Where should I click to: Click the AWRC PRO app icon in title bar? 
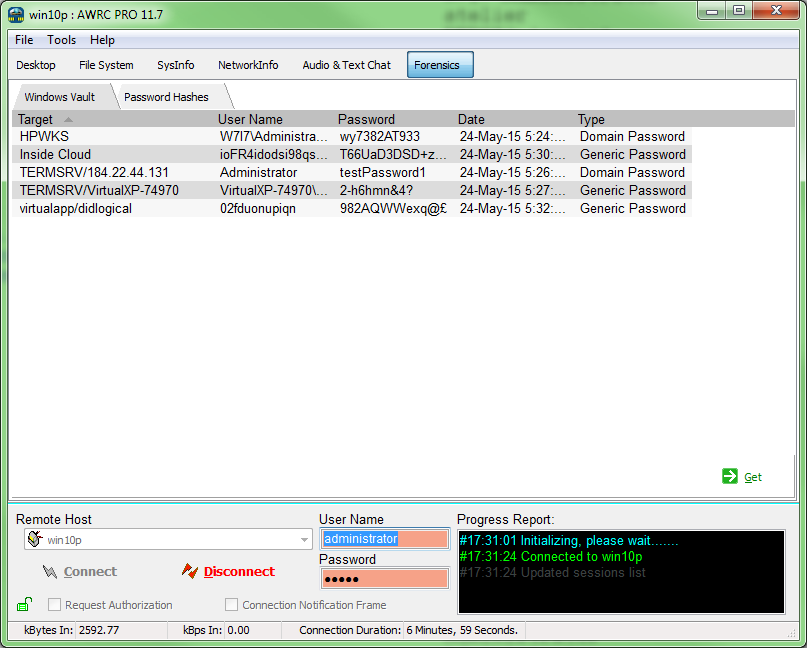(16, 14)
